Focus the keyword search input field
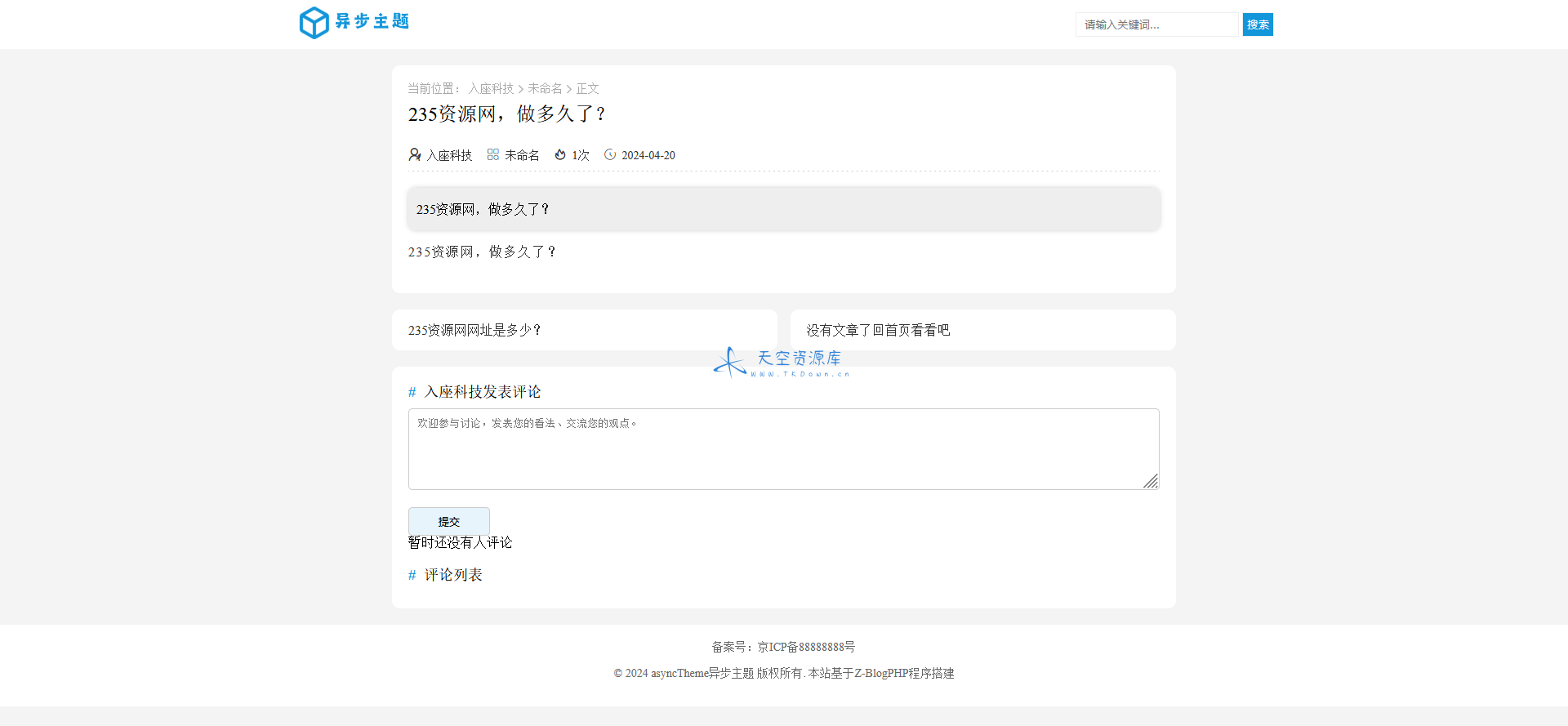Image resolution: width=1568 pixels, height=726 pixels. pos(1156,24)
